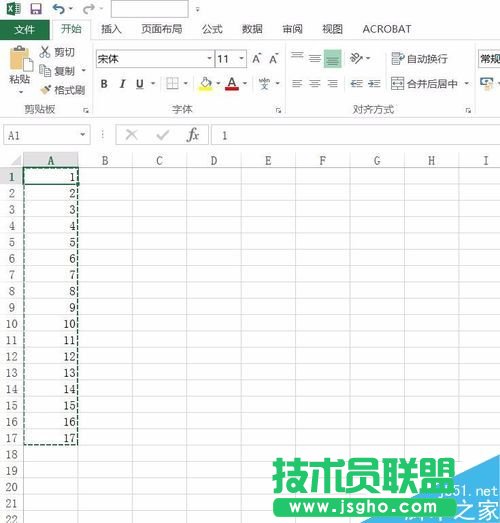Toggle wrap text 自动换行
Screen dimensions: 500x523
click(x=419, y=59)
